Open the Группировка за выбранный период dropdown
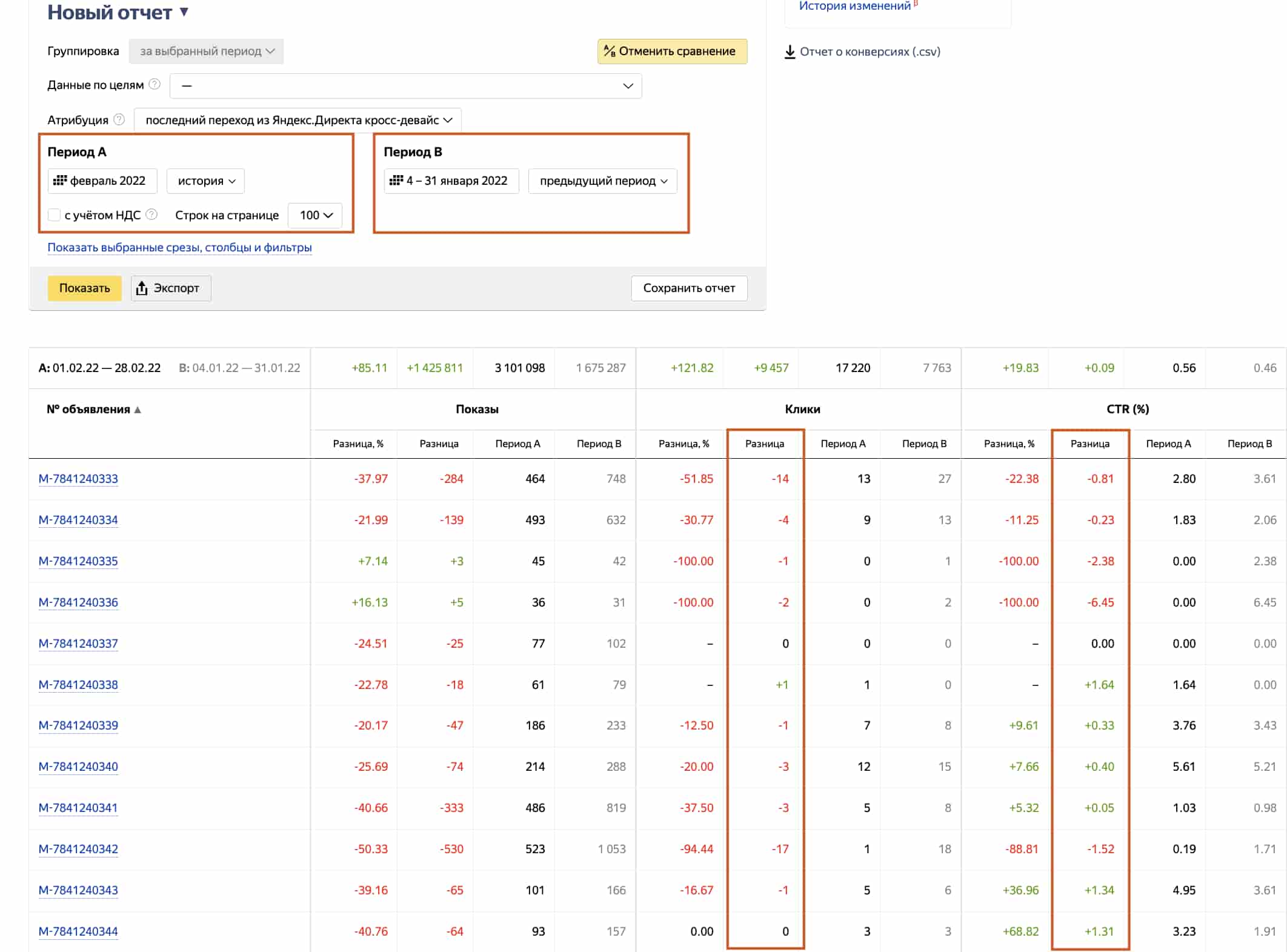This screenshot has width=1287, height=952. (206, 52)
